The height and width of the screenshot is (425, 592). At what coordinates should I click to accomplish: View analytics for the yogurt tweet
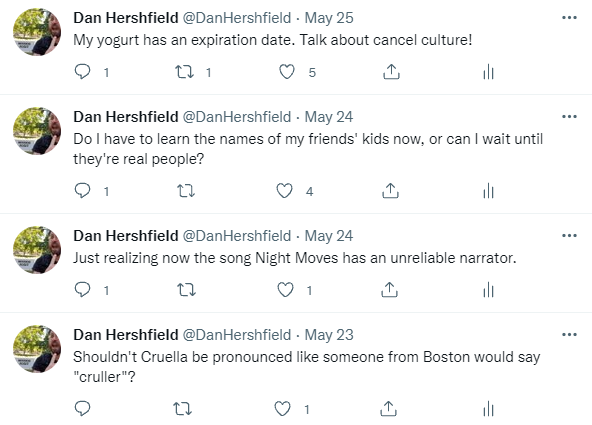(488, 72)
